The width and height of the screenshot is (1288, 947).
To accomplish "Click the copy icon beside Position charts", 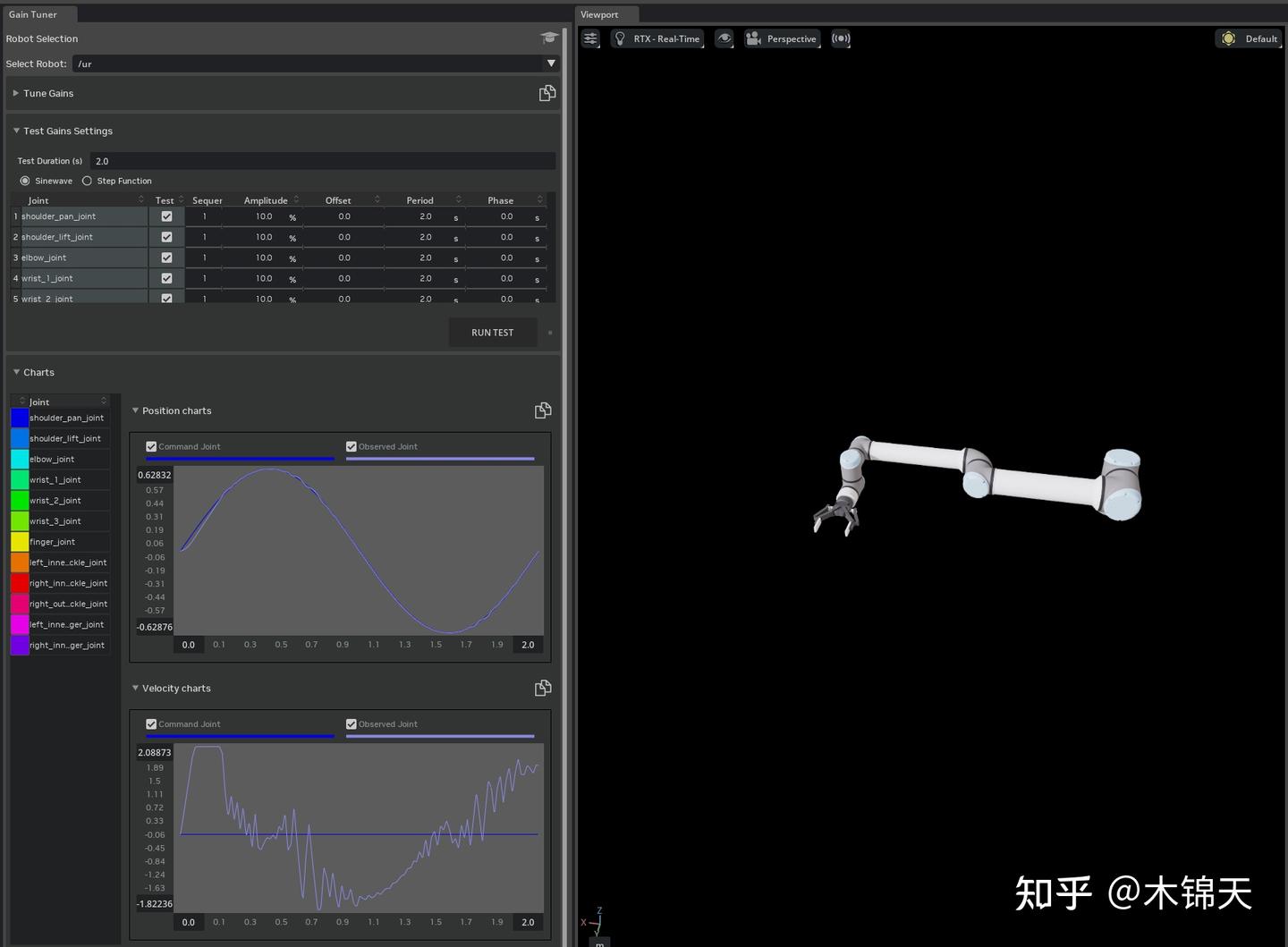I will (x=543, y=410).
